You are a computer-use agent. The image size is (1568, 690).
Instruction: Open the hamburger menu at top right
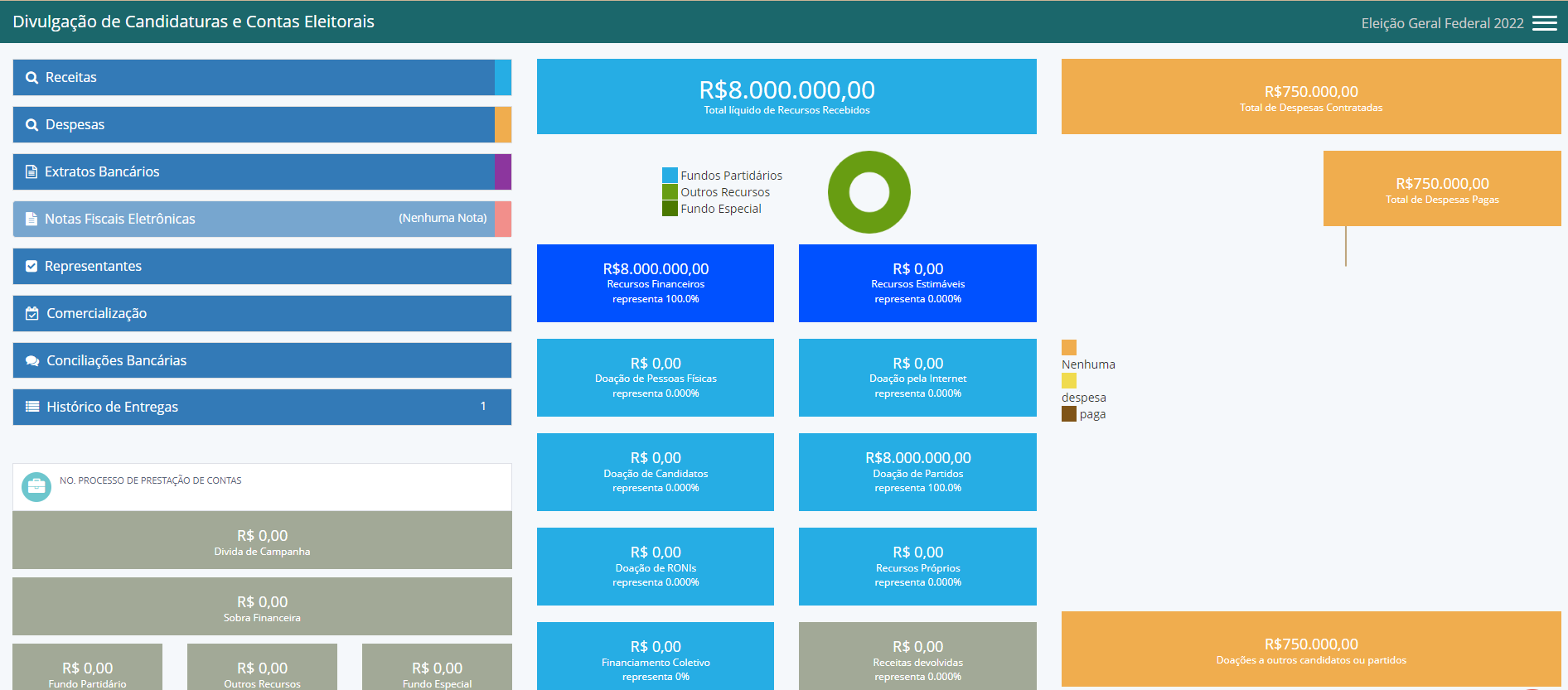click(x=1544, y=23)
